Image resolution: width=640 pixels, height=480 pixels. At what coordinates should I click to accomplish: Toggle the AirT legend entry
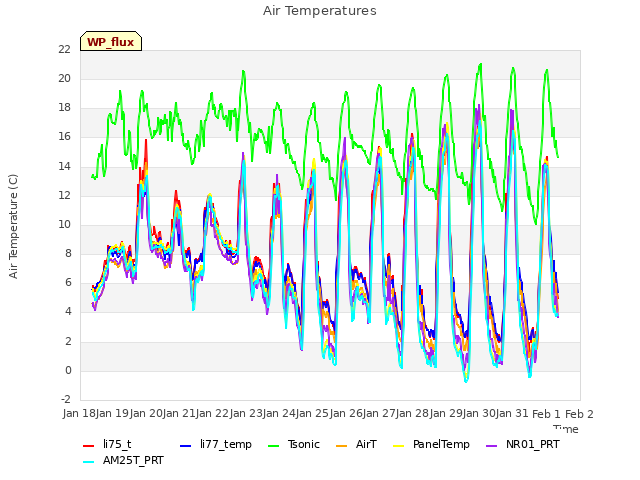pyautogui.click(x=356, y=444)
